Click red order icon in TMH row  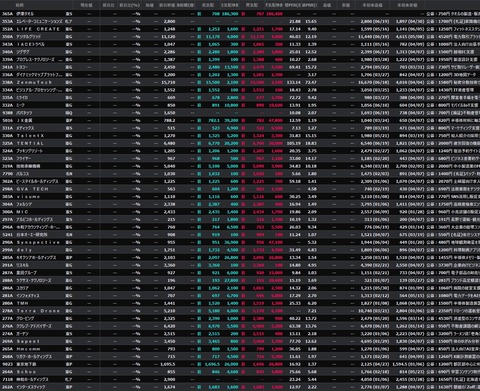coord(243,303)
